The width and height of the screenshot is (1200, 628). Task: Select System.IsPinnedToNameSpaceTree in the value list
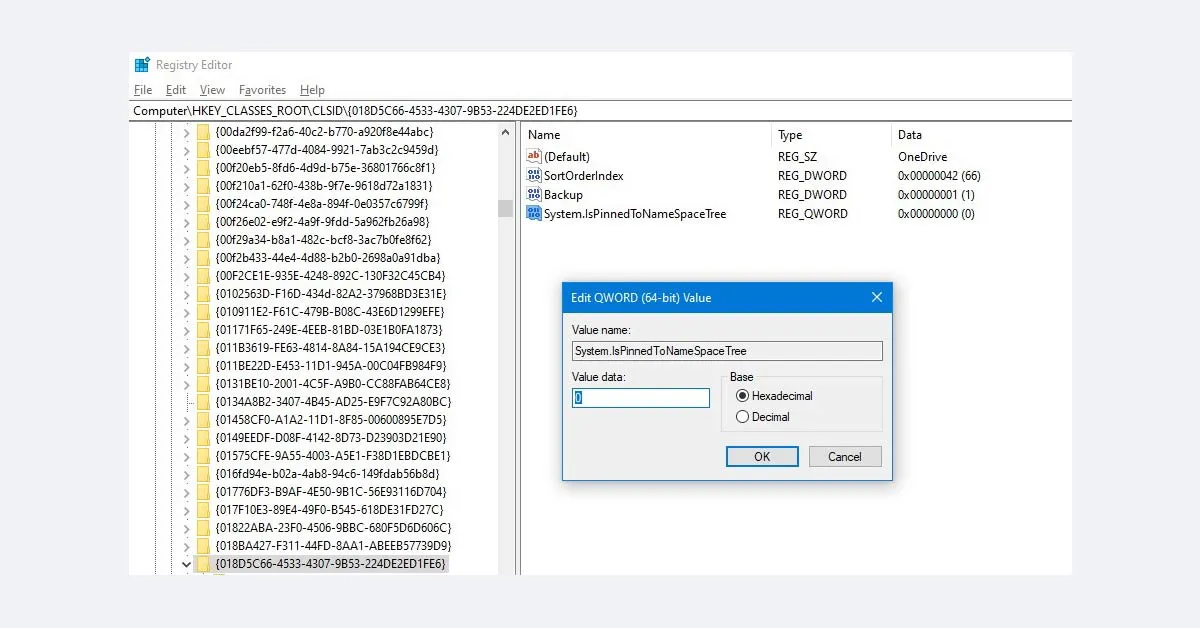pyautogui.click(x=635, y=214)
